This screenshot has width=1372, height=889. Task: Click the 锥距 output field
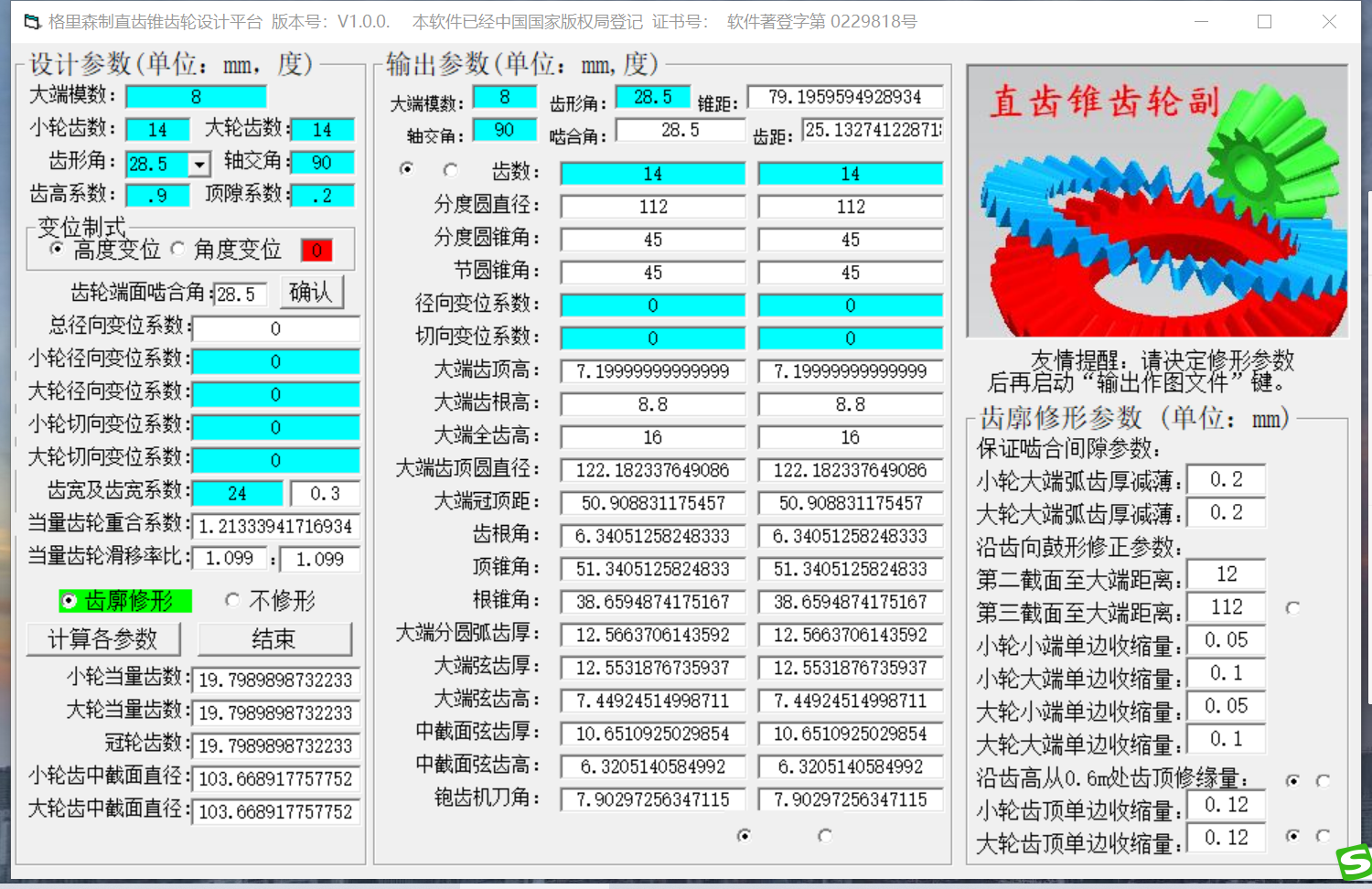[845, 97]
